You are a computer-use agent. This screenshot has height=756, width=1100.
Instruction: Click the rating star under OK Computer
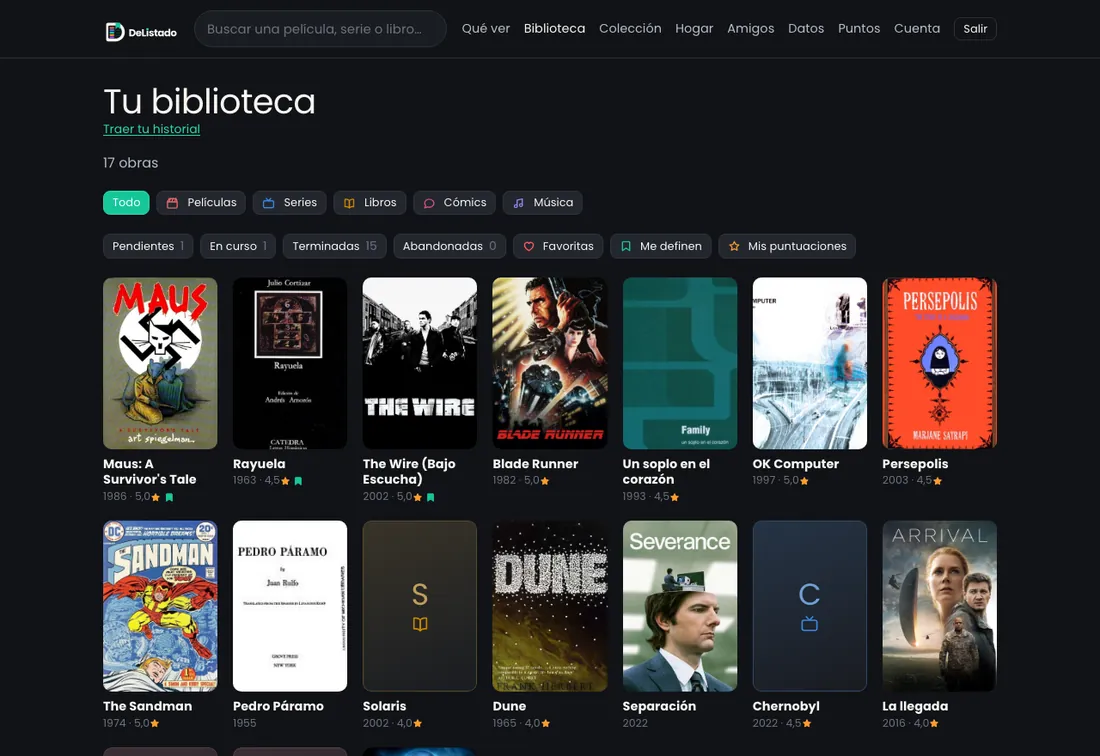pos(805,481)
